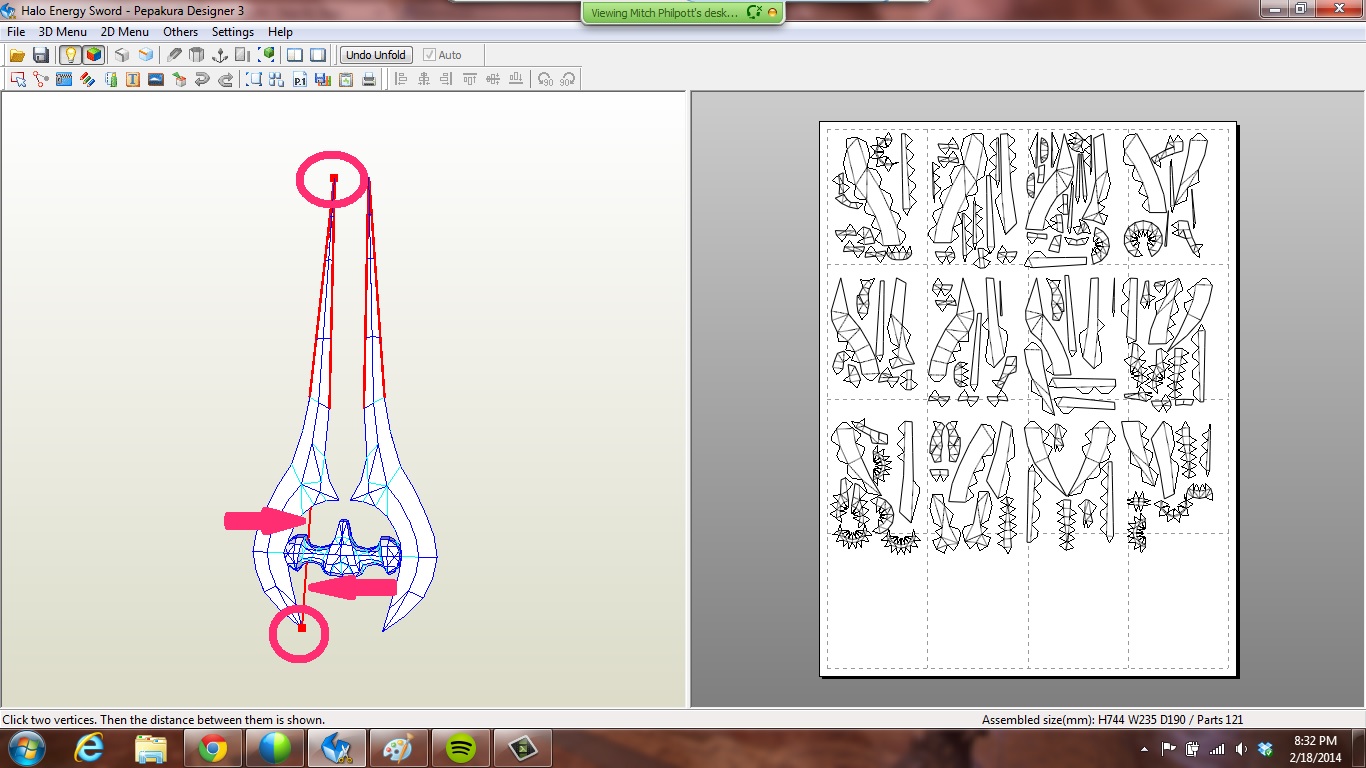Click the gray wireframe cube icon

[122, 55]
